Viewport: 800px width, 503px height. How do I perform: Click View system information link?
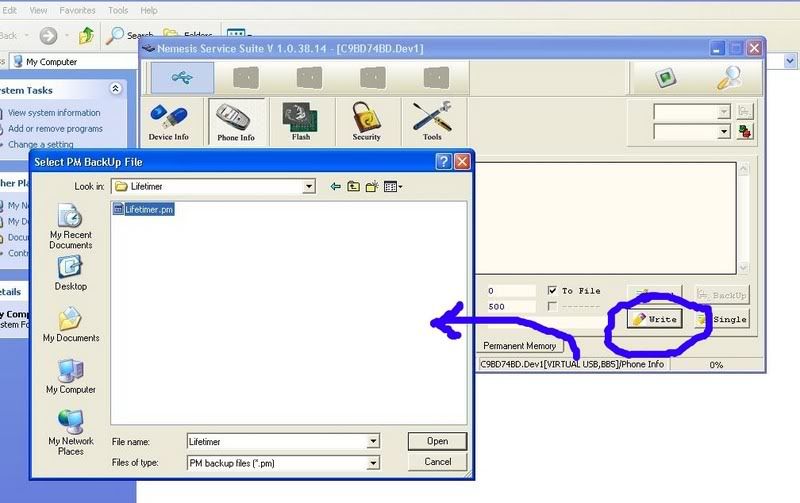[x=54, y=112]
